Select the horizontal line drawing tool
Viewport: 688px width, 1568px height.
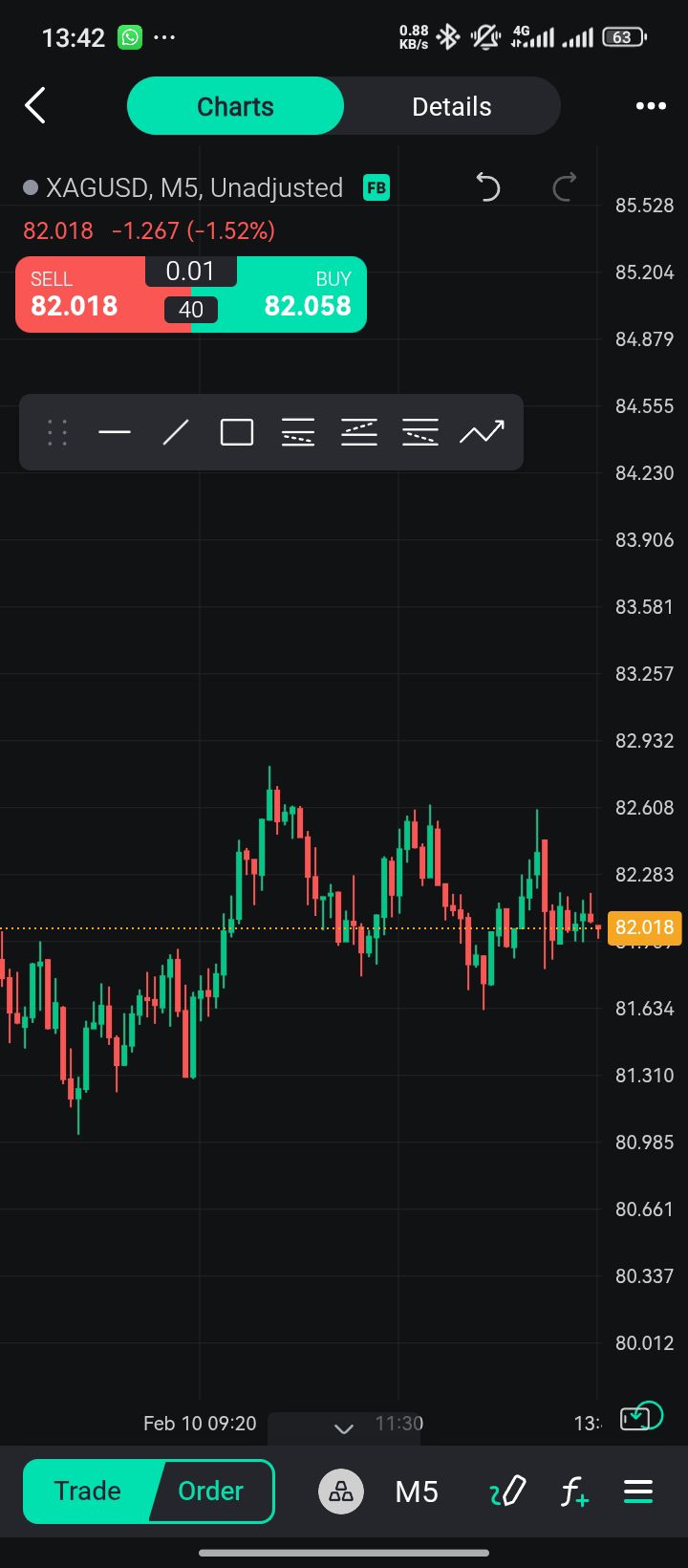tap(115, 433)
